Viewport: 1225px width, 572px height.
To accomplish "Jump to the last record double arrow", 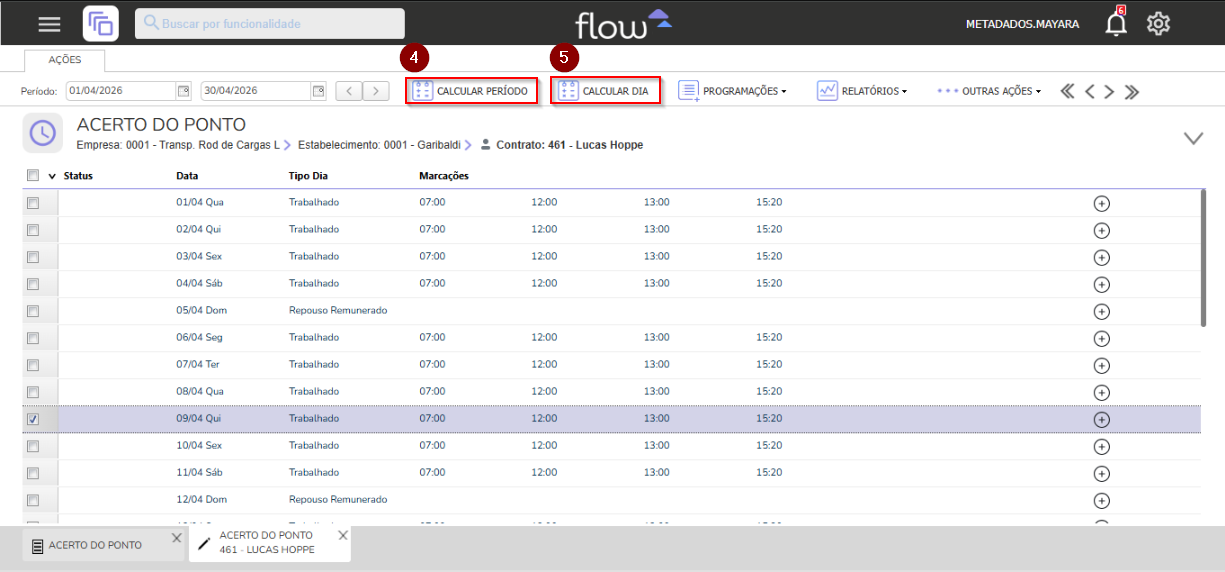I will tap(1131, 92).
